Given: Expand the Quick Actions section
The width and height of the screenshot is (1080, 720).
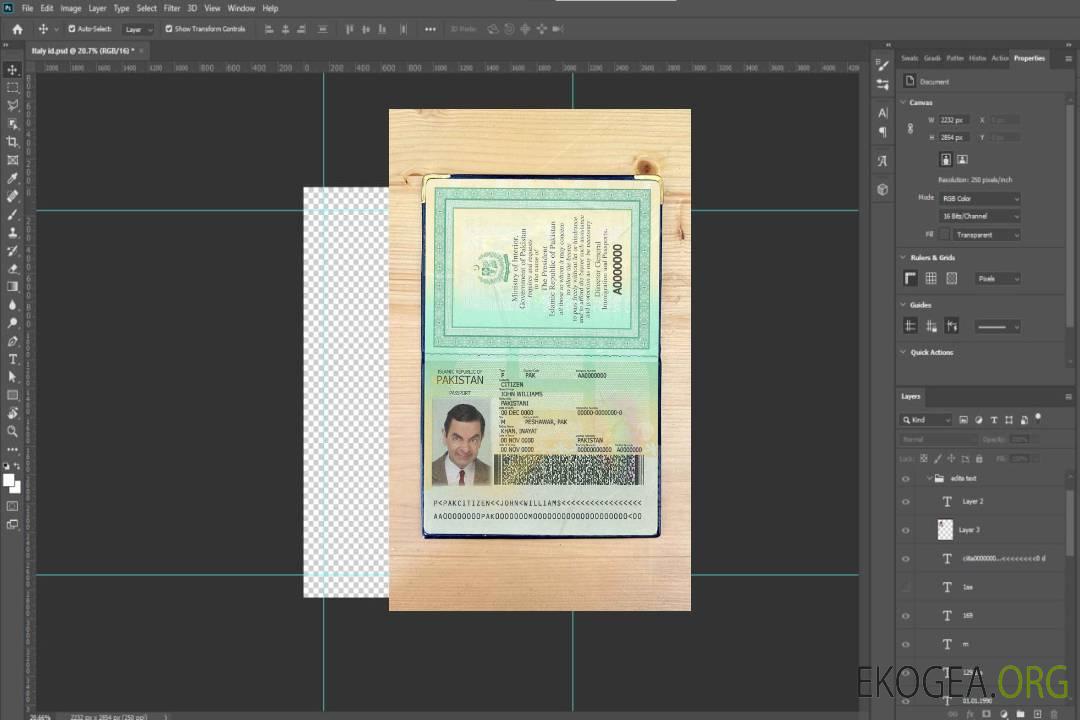Looking at the screenshot, I should 903,352.
